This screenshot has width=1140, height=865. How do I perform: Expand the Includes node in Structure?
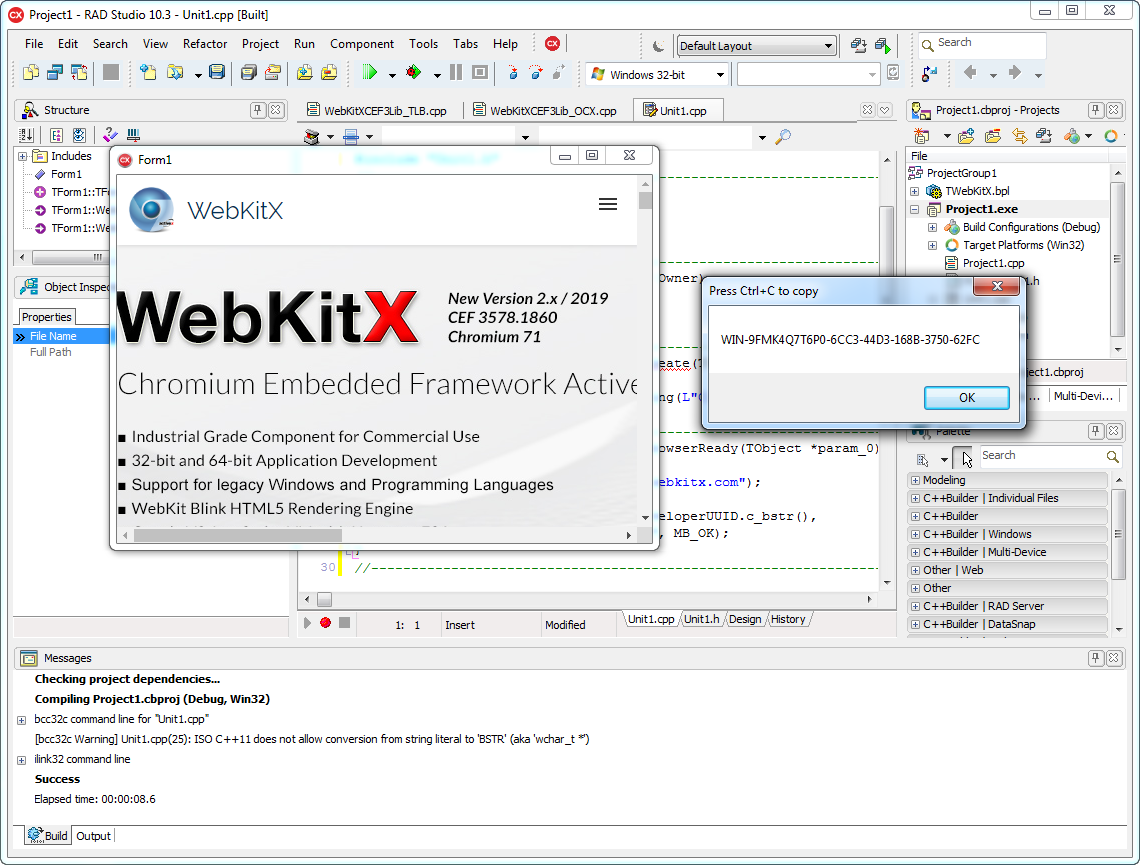[23, 156]
